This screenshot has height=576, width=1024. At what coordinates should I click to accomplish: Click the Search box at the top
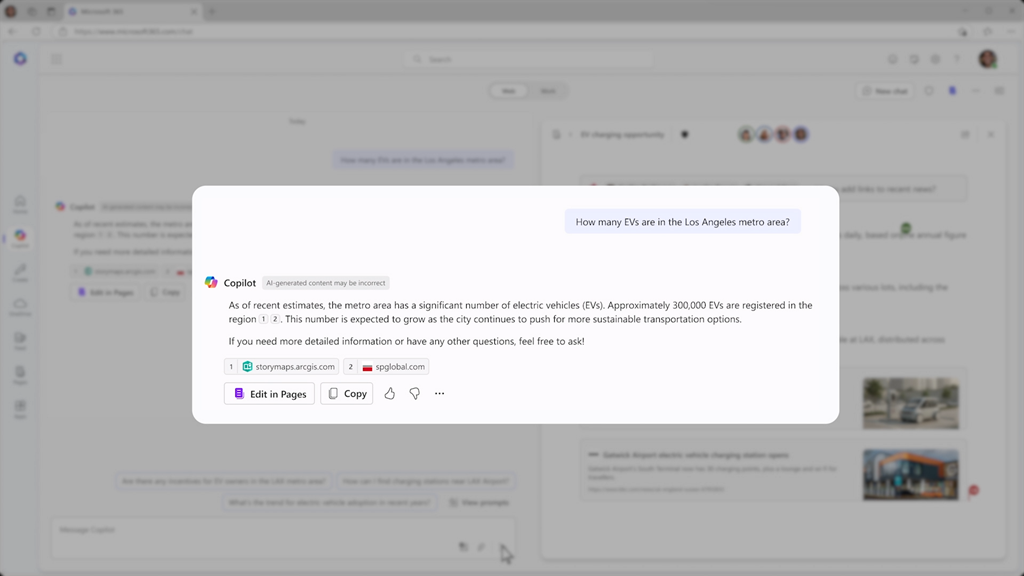(x=528, y=59)
